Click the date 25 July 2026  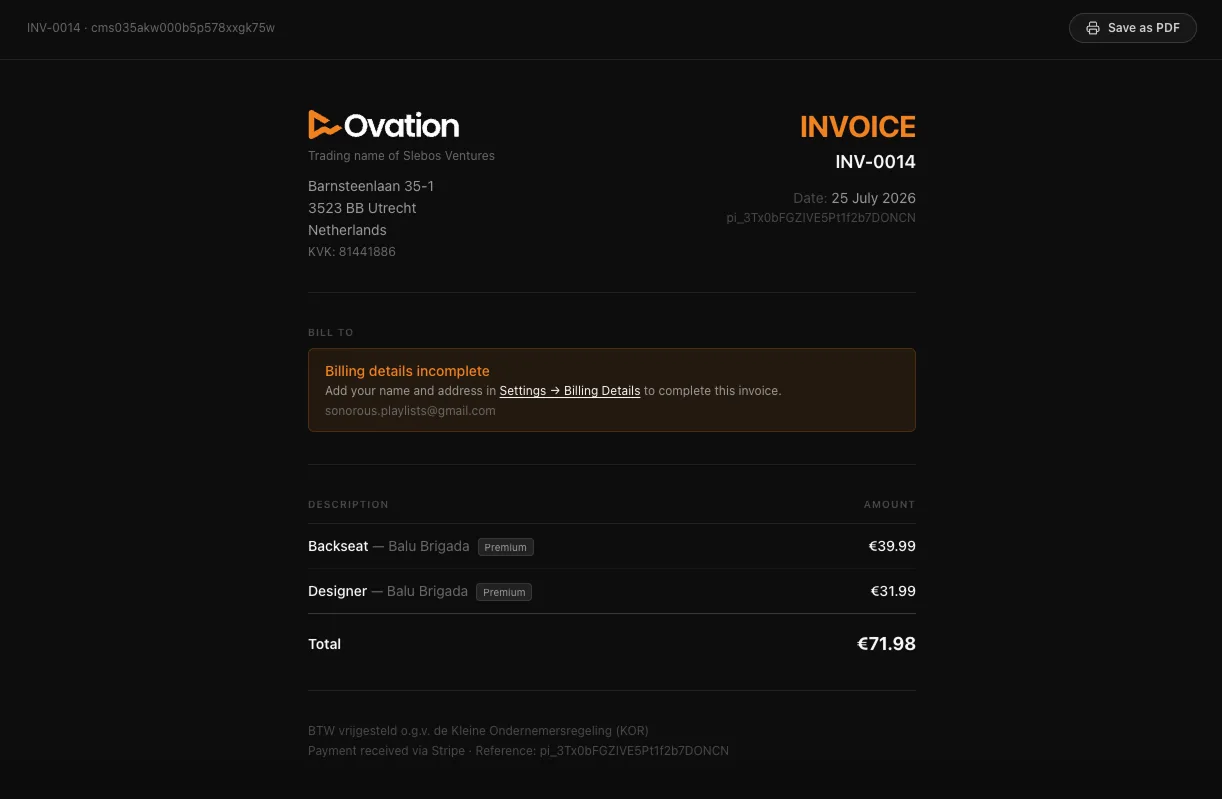(873, 198)
